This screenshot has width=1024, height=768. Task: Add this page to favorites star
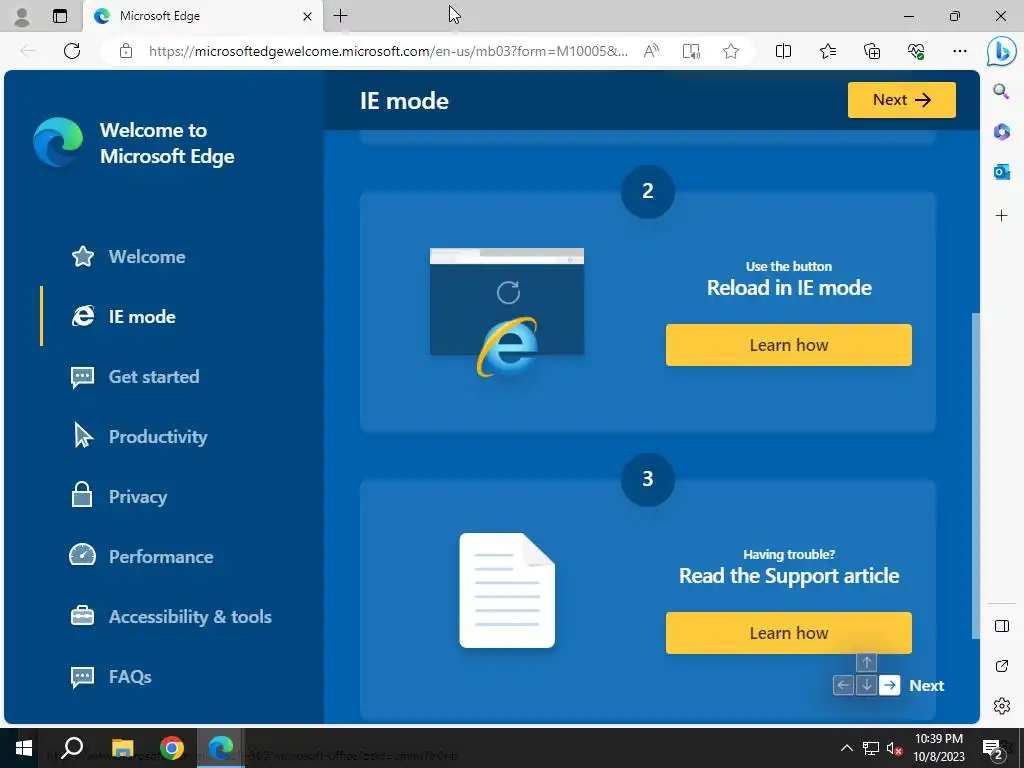point(731,51)
